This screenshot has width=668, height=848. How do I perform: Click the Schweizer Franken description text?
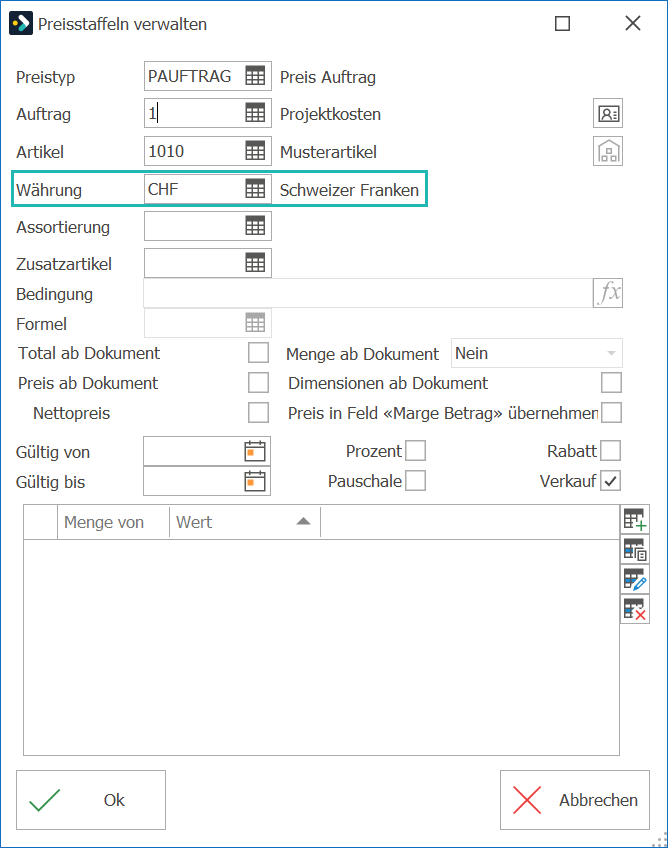pos(349,190)
